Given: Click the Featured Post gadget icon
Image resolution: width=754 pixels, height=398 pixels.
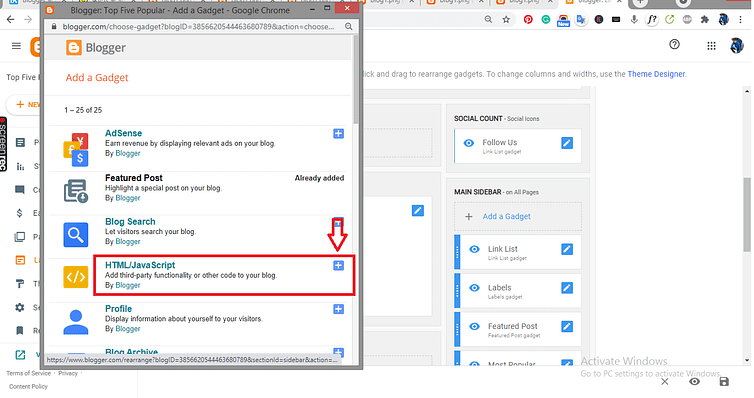Looking at the screenshot, I should 76,191.
